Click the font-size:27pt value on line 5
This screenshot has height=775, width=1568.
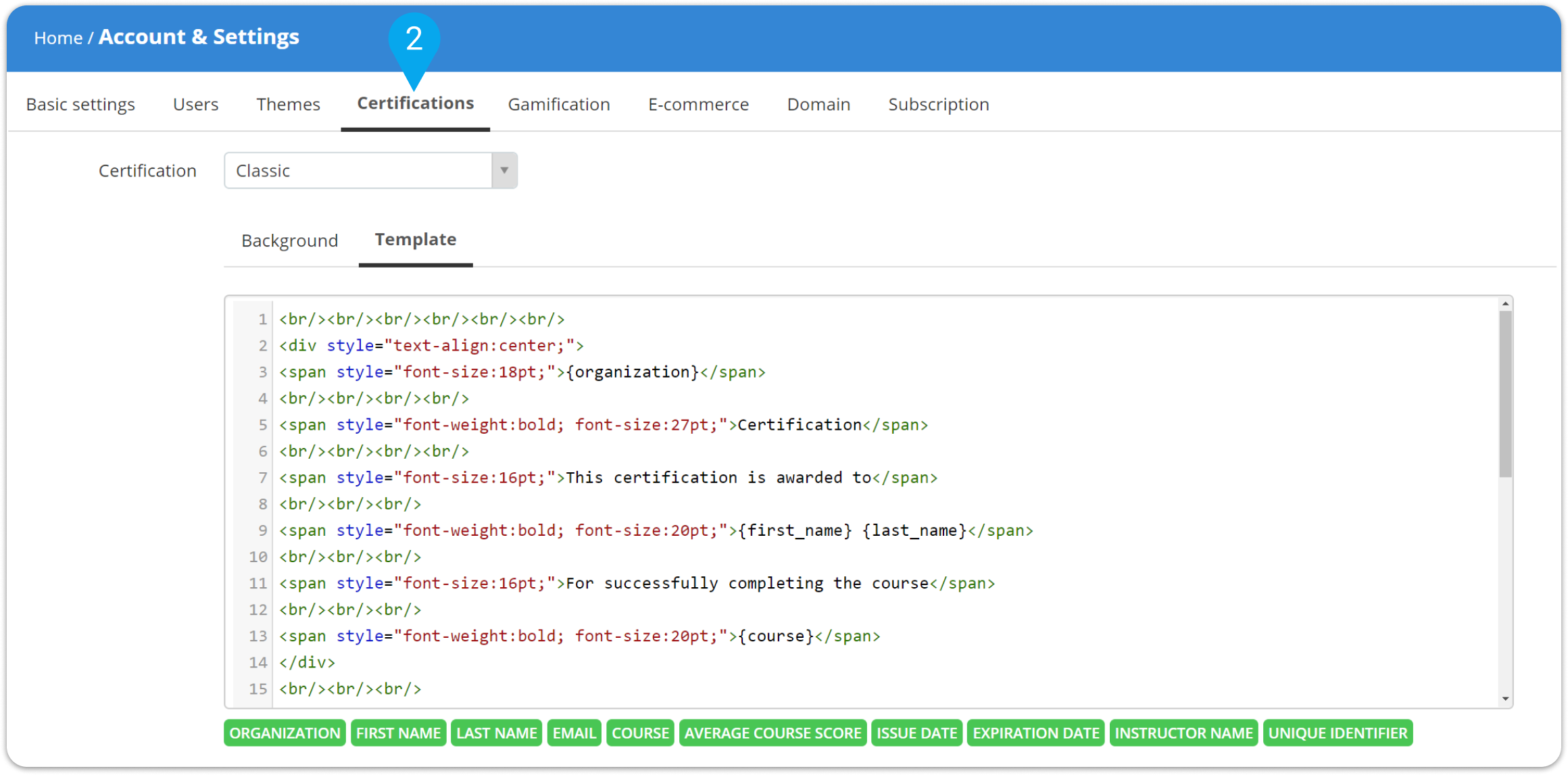646,425
